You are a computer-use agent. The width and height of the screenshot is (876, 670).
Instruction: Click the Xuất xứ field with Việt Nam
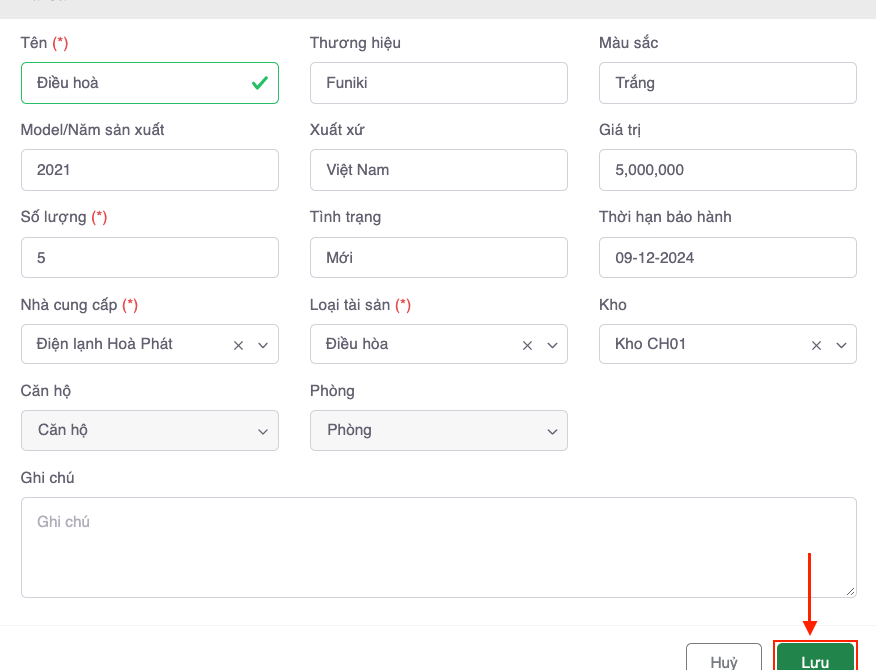point(438,170)
